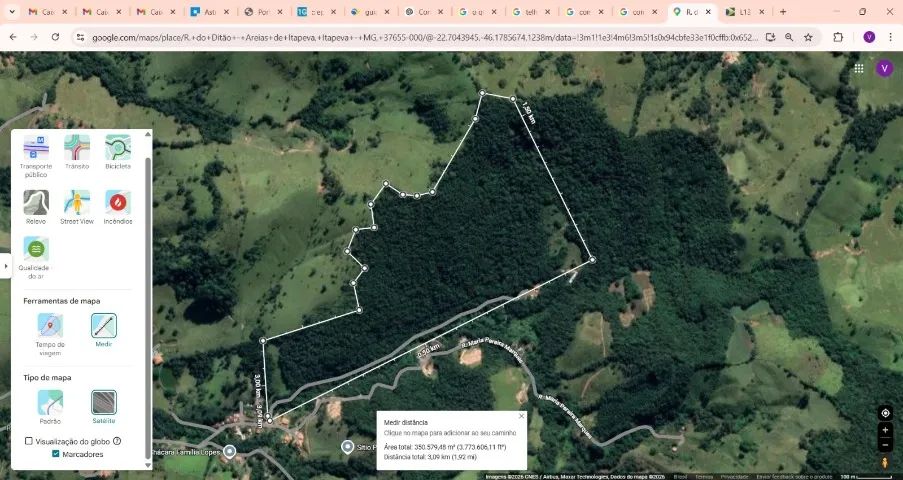
Task: Open help icon beside Visualização do globo
Action: point(117,441)
